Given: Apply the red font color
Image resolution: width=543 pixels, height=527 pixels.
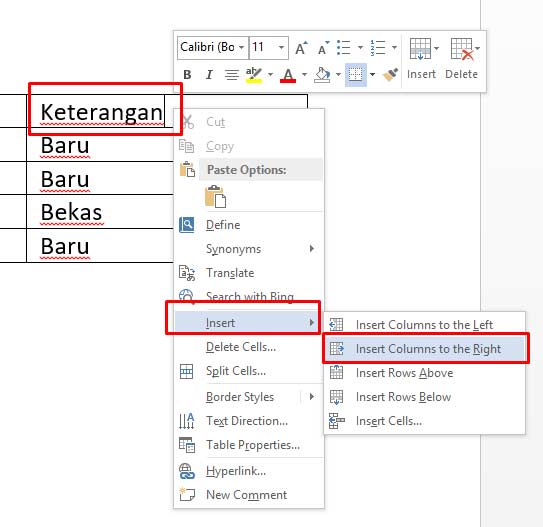Looking at the screenshot, I should [288, 75].
